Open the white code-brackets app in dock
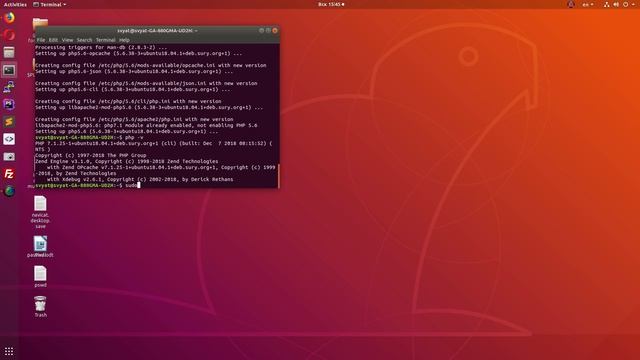The width and height of the screenshot is (640, 360). (9, 139)
